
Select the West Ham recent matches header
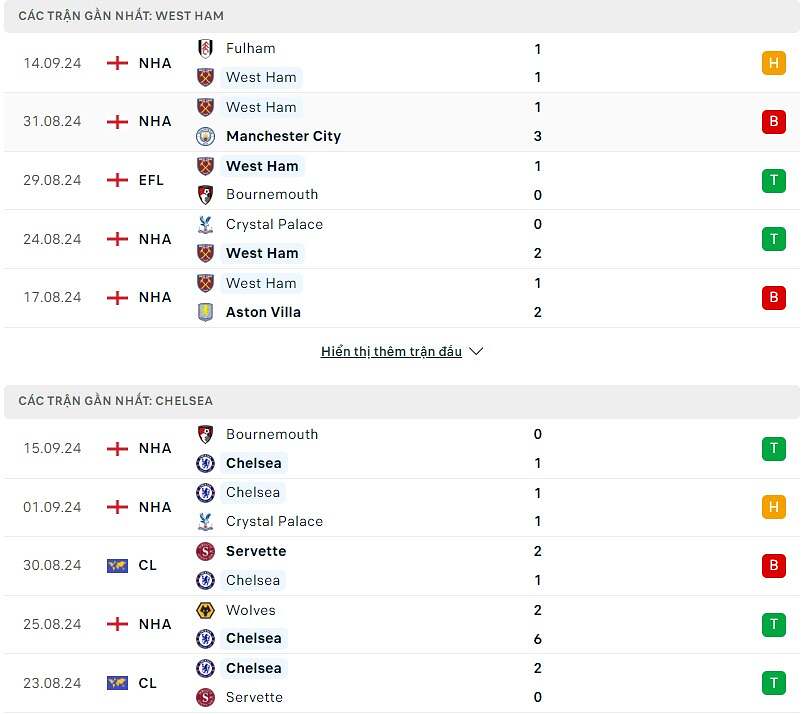click(x=121, y=16)
